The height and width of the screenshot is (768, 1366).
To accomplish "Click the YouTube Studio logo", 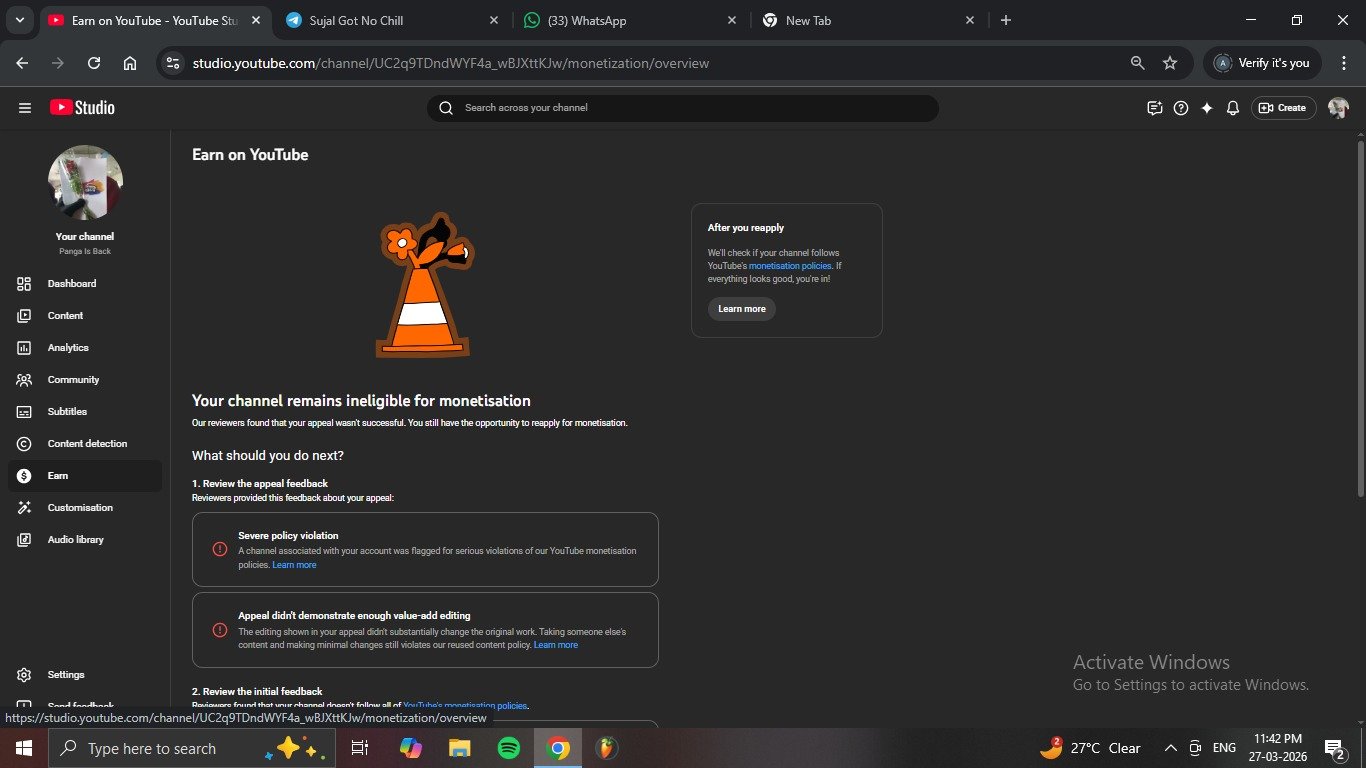I will (82, 108).
